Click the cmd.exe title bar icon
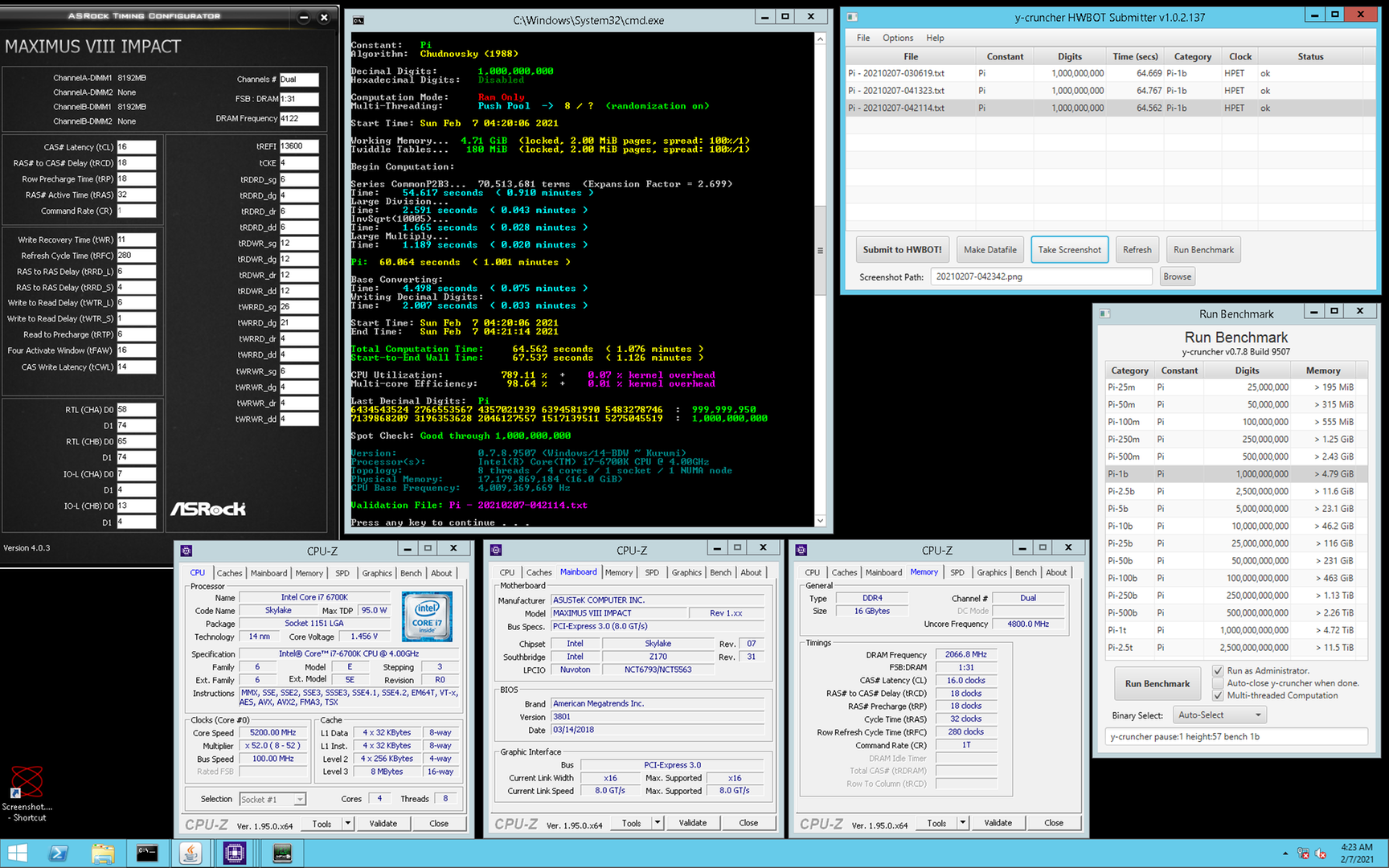 (x=359, y=20)
